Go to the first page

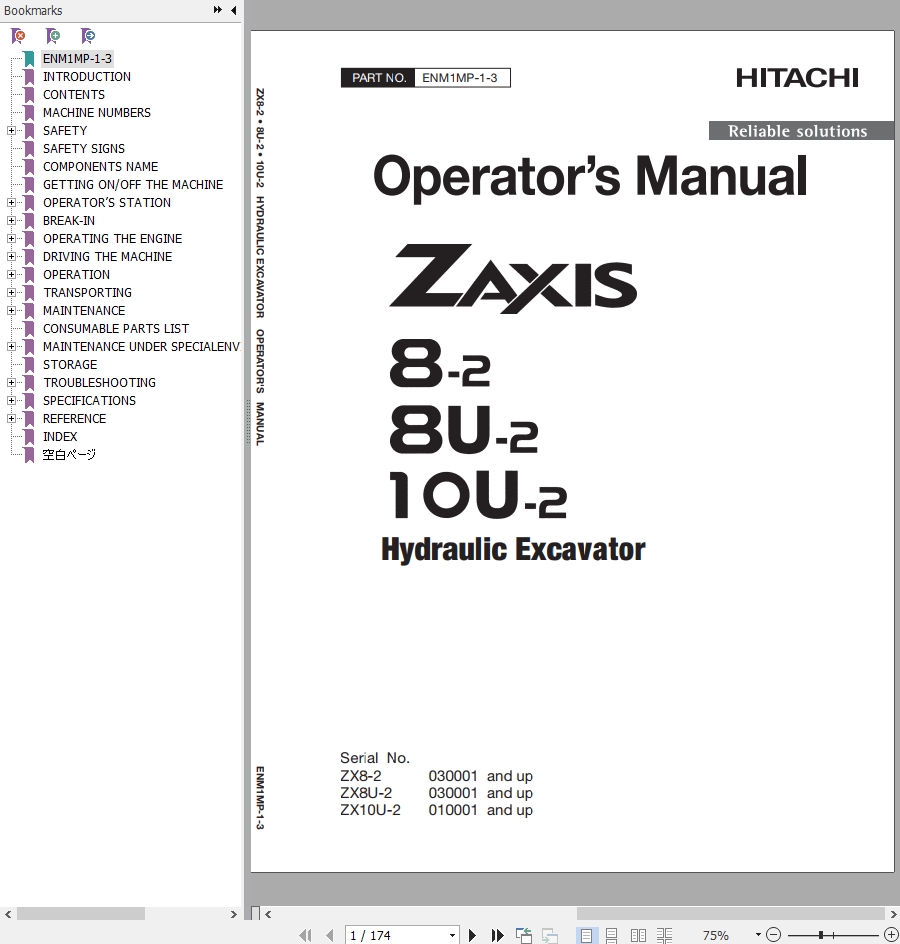click(x=306, y=935)
